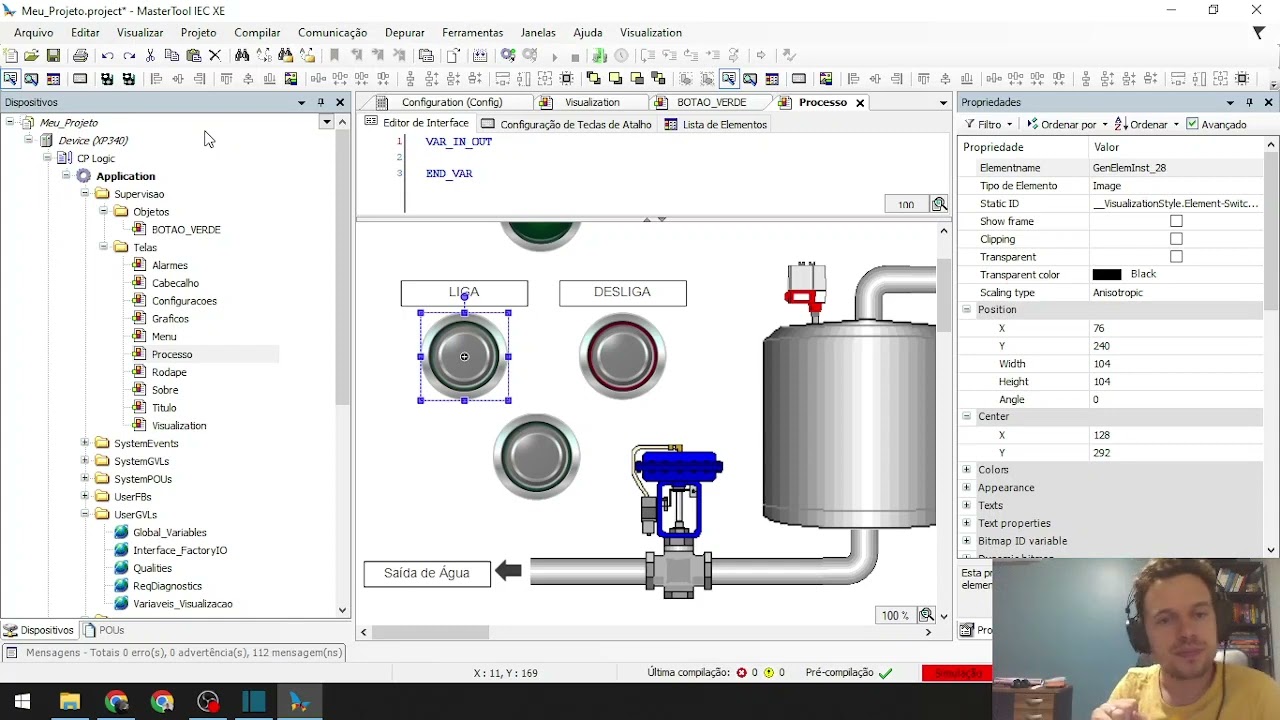Uncheck the Avançado checkbox

click(x=1191, y=124)
